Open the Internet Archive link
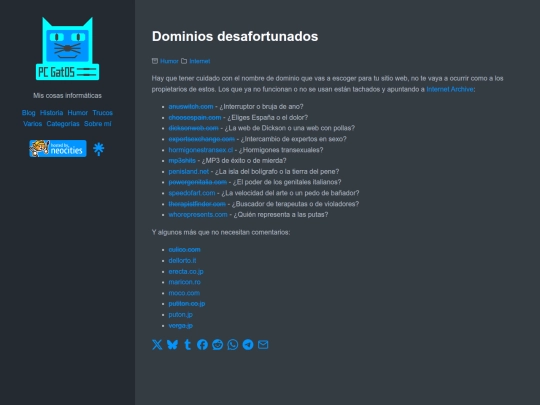Screen dimensions: 540x405 click(450, 89)
